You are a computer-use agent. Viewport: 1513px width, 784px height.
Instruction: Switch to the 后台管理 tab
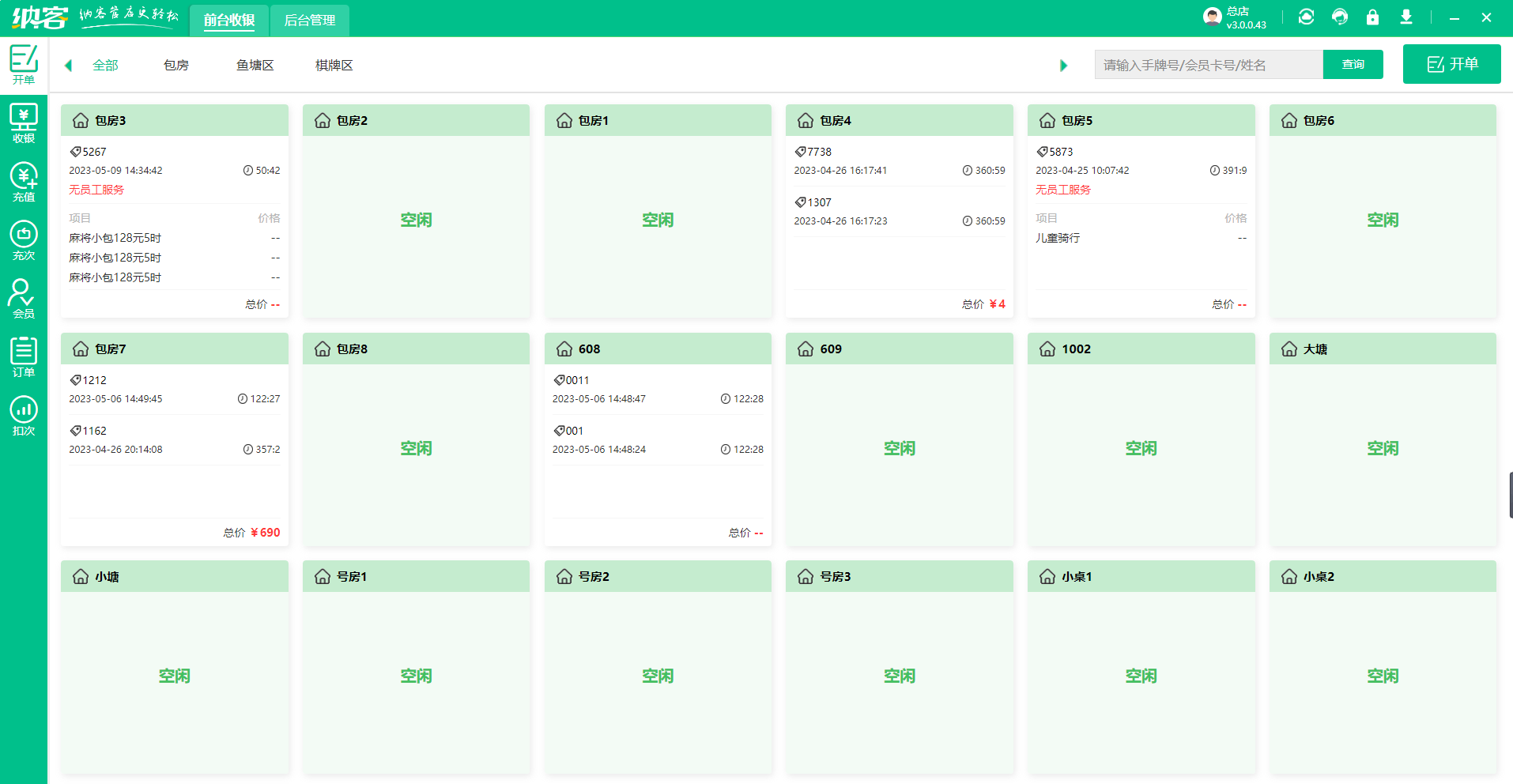pos(309,21)
